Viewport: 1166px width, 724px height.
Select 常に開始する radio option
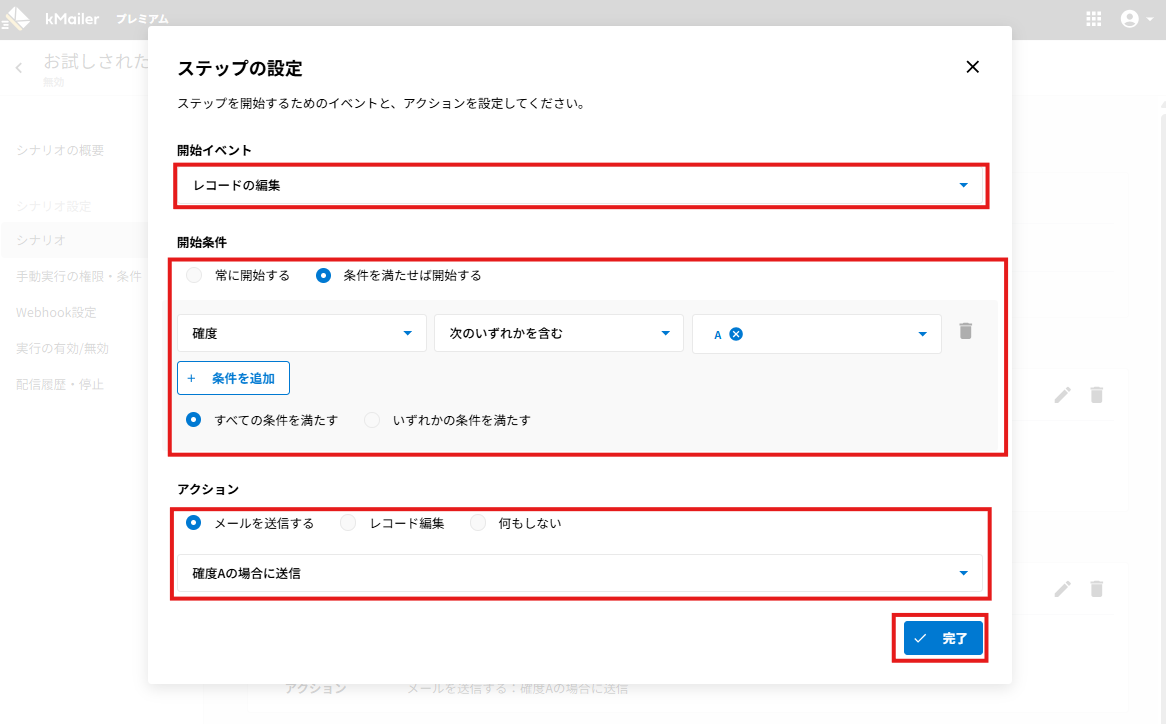click(194, 275)
